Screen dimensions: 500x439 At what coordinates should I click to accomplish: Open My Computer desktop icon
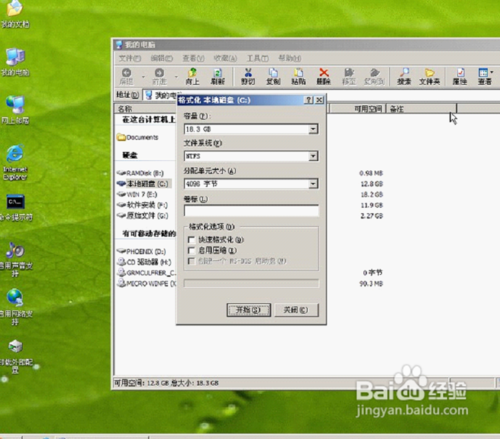click(x=15, y=62)
